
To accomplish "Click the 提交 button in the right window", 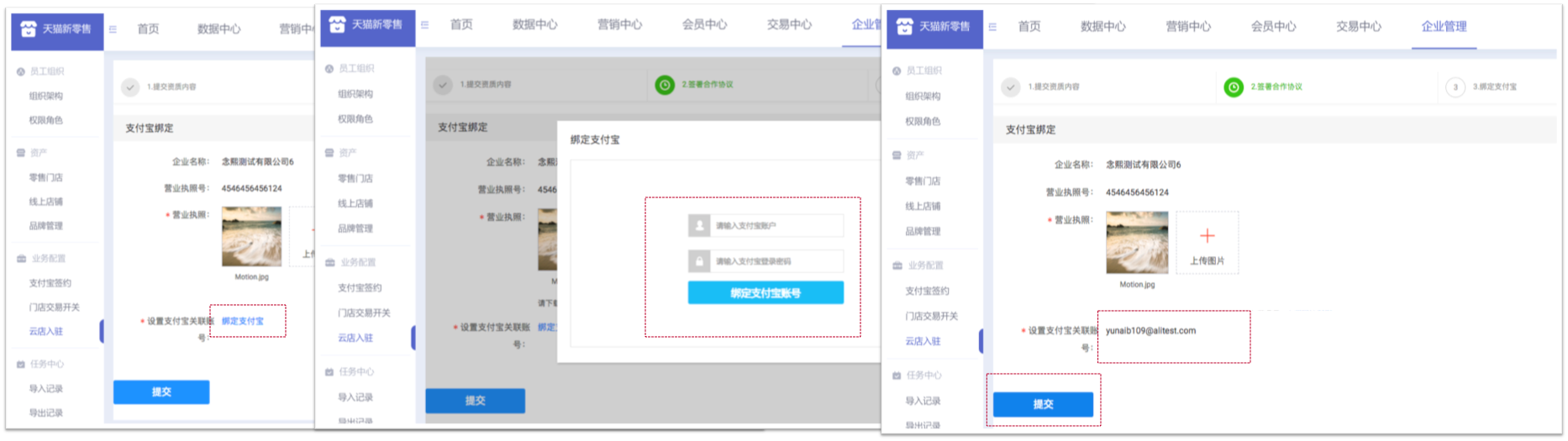I will [1043, 404].
